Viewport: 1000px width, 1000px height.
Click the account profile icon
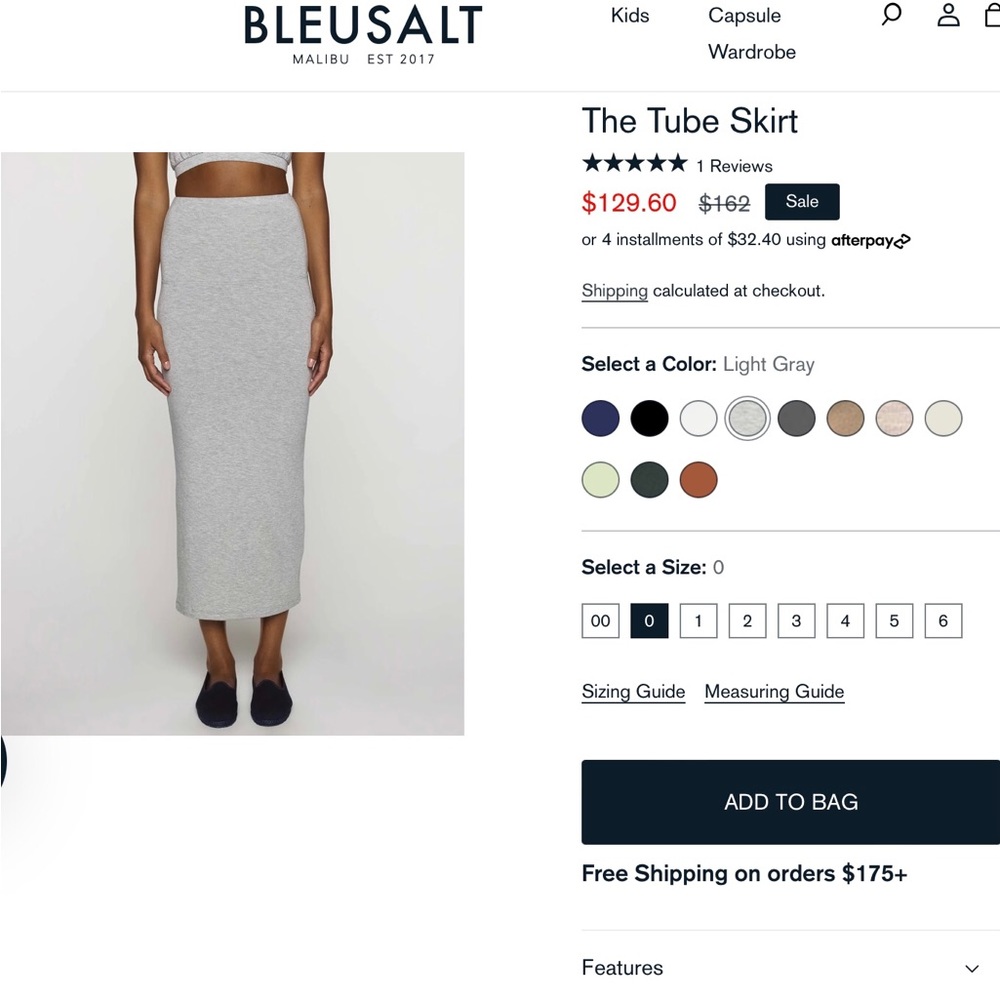coord(948,15)
